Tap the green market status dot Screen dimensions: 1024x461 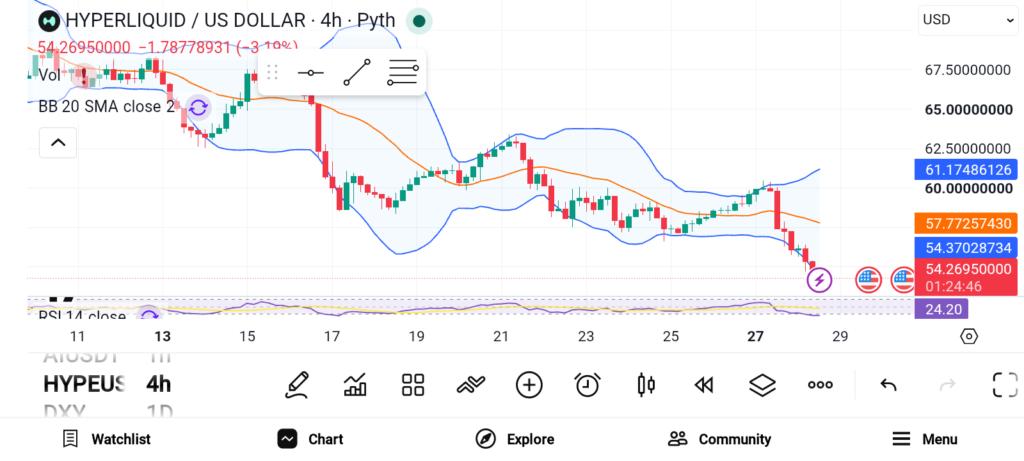click(419, 21)
